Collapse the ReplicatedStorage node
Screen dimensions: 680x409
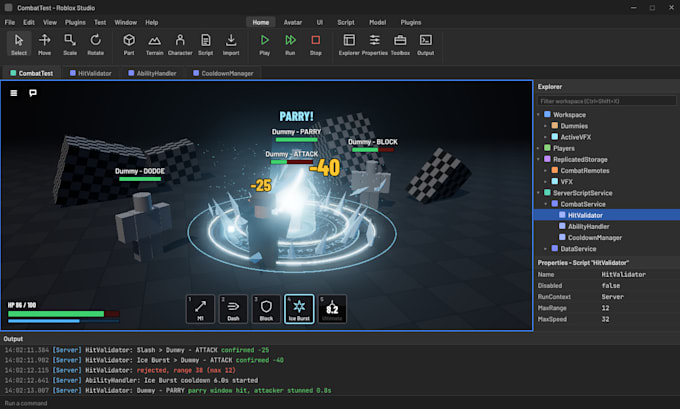pos(539,159)
